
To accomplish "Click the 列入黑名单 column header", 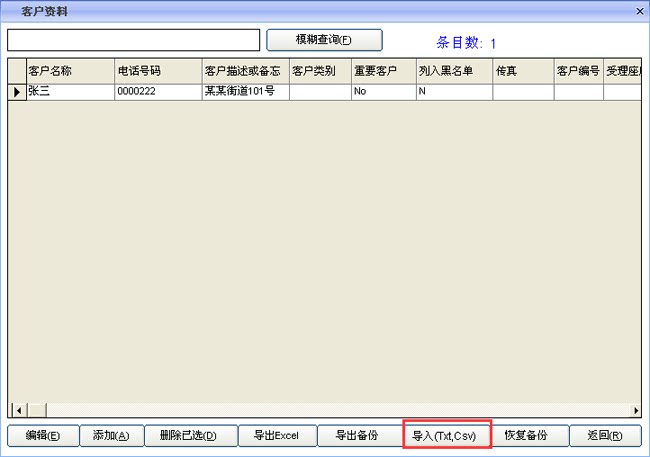I will point(455,71).
